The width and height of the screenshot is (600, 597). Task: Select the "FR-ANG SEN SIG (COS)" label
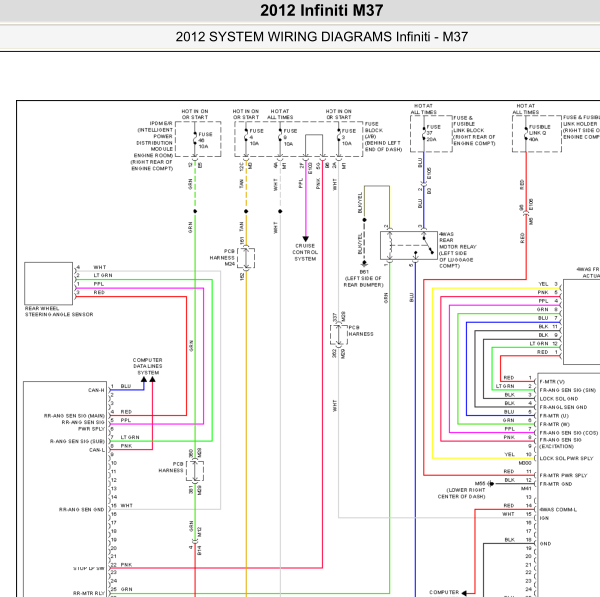pos(569,433)
